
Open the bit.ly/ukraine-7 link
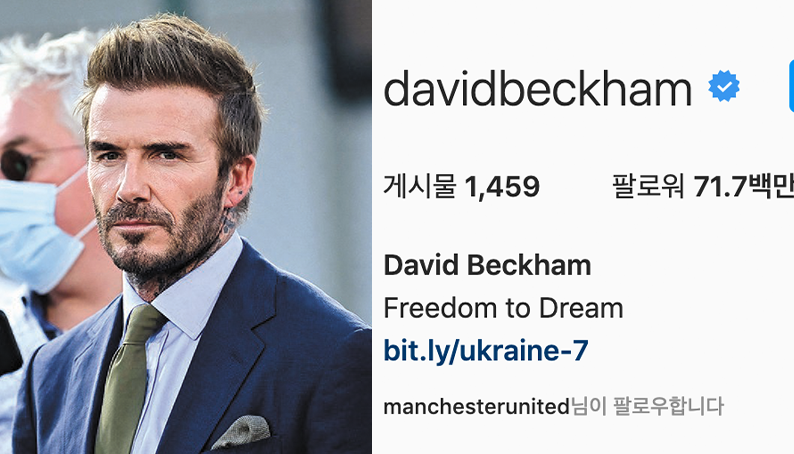click(x=486, y=351)
